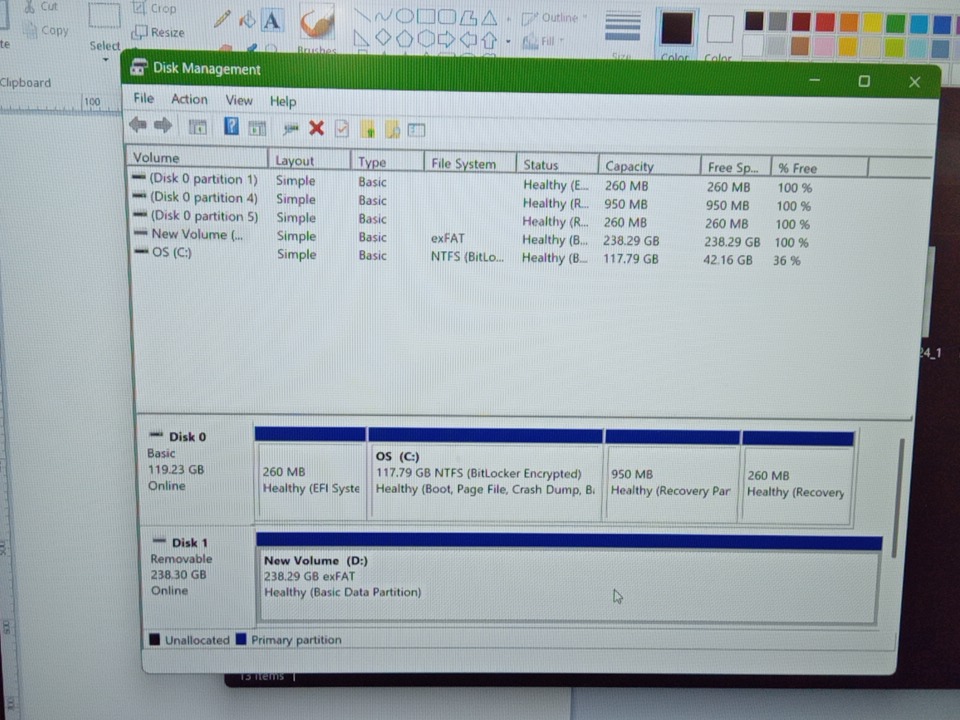Choose the Oval shape in Paint
960x720 pixels.
404,16
